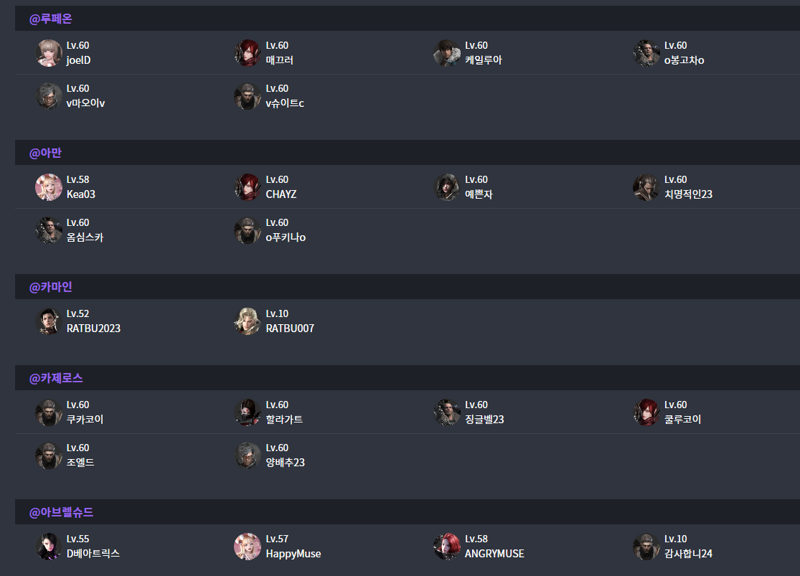Open Kea03 character avatar
Viewport: 800px width, 576px height.
[x=49, y=187]
